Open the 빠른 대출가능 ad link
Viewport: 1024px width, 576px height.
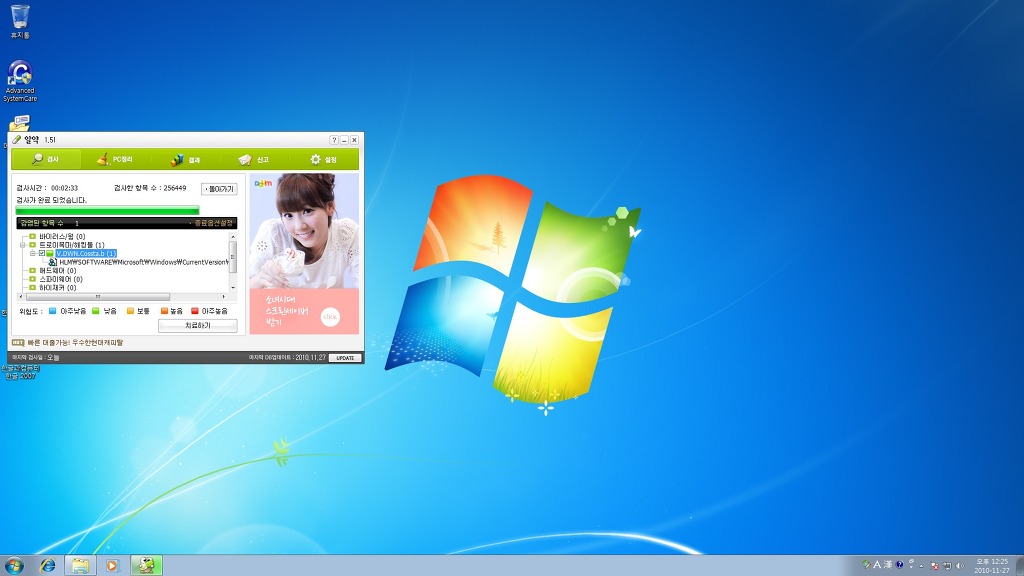(75, 342)
